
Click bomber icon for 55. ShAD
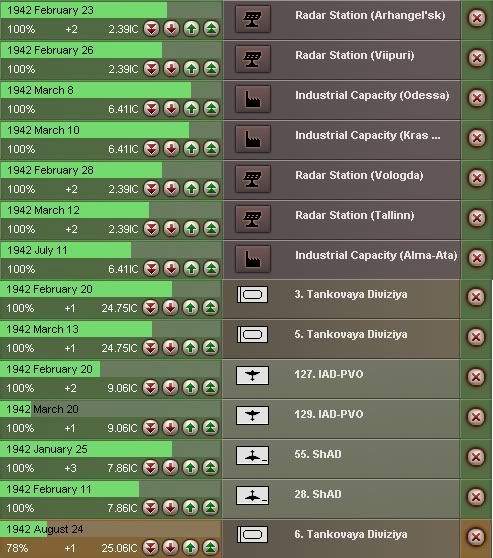point(252,455)
